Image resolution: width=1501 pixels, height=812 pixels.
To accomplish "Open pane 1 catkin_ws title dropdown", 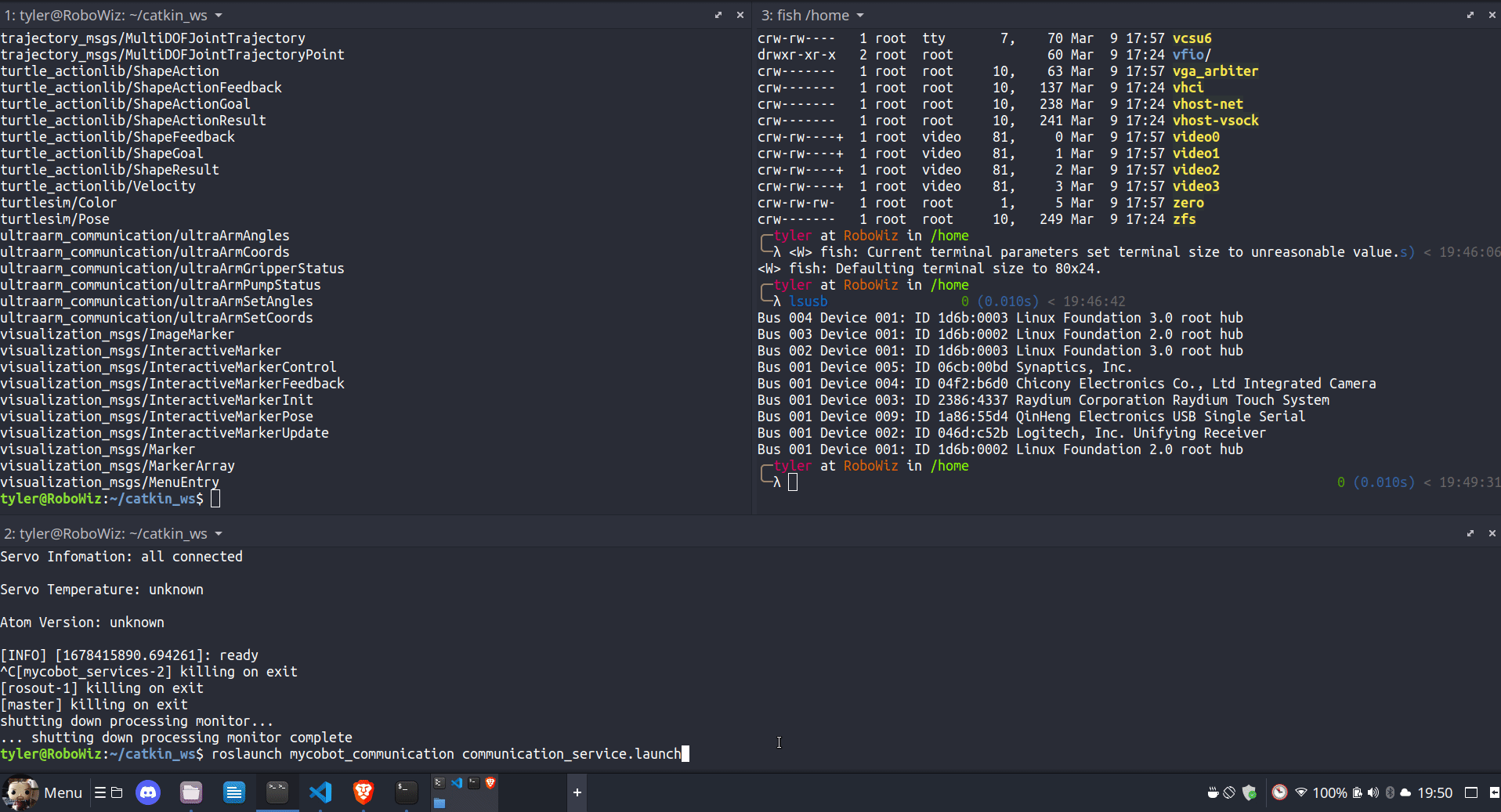I will [x=220, y=15].
